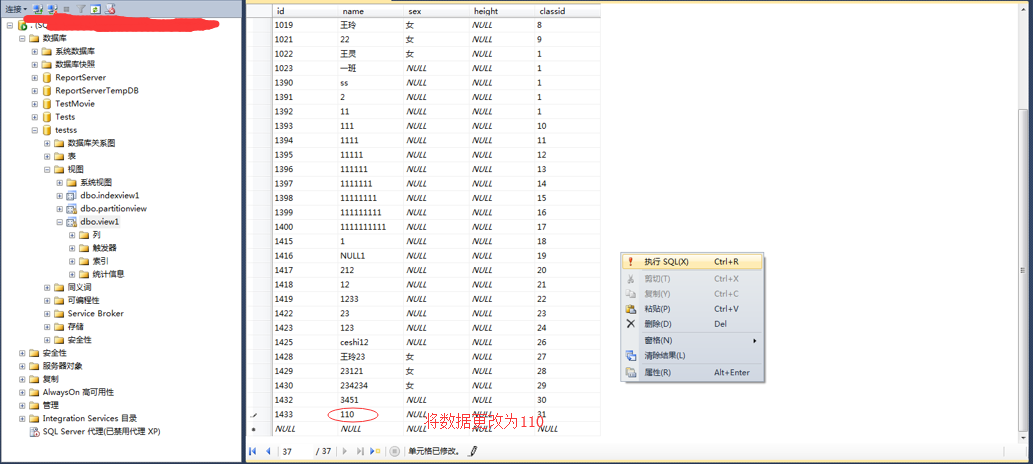Screen dimensions: 1033x464
Task: Select the 可编程性 folder
Action: click(x=84, y=301)
